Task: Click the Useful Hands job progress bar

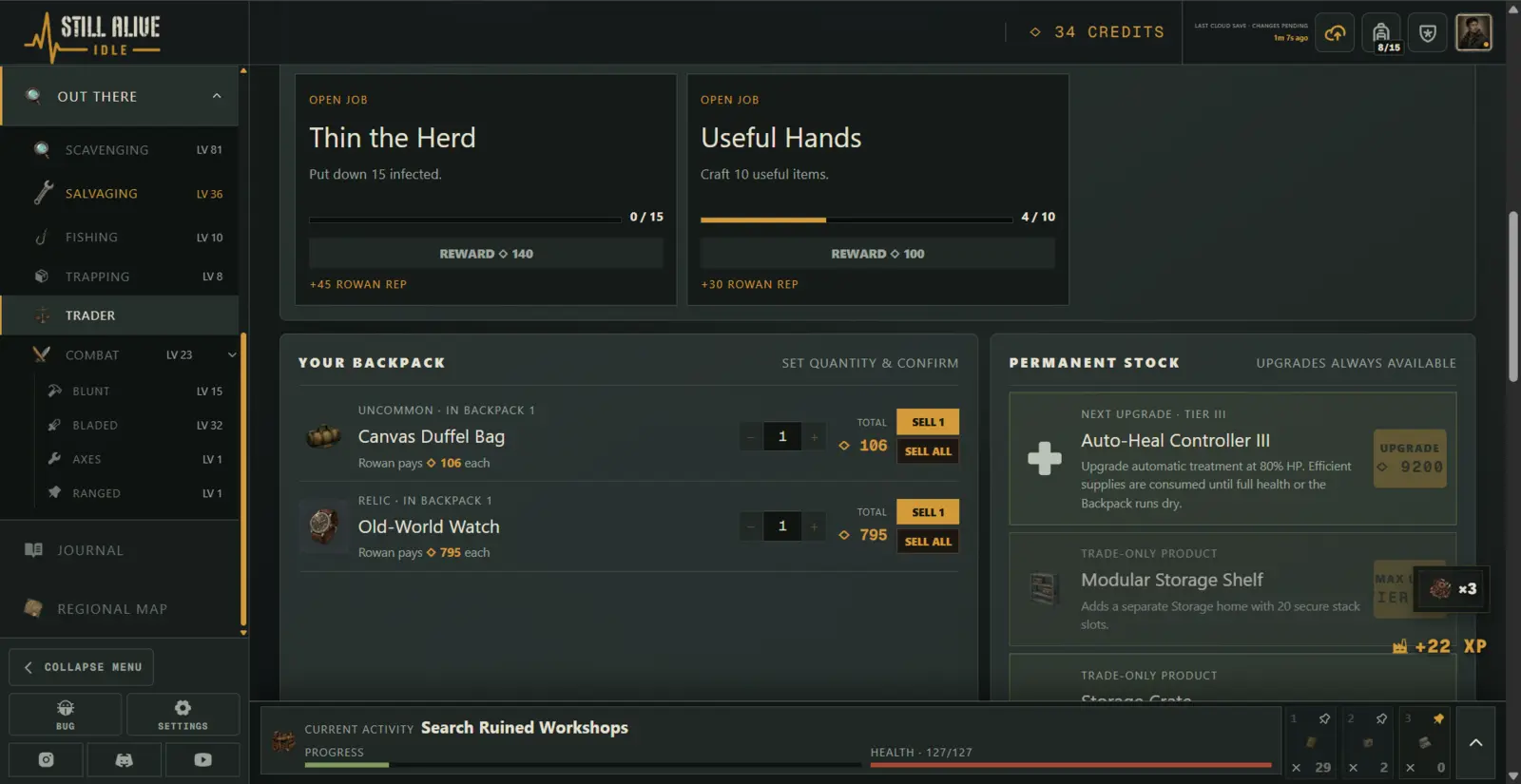Action: (857, 220)
